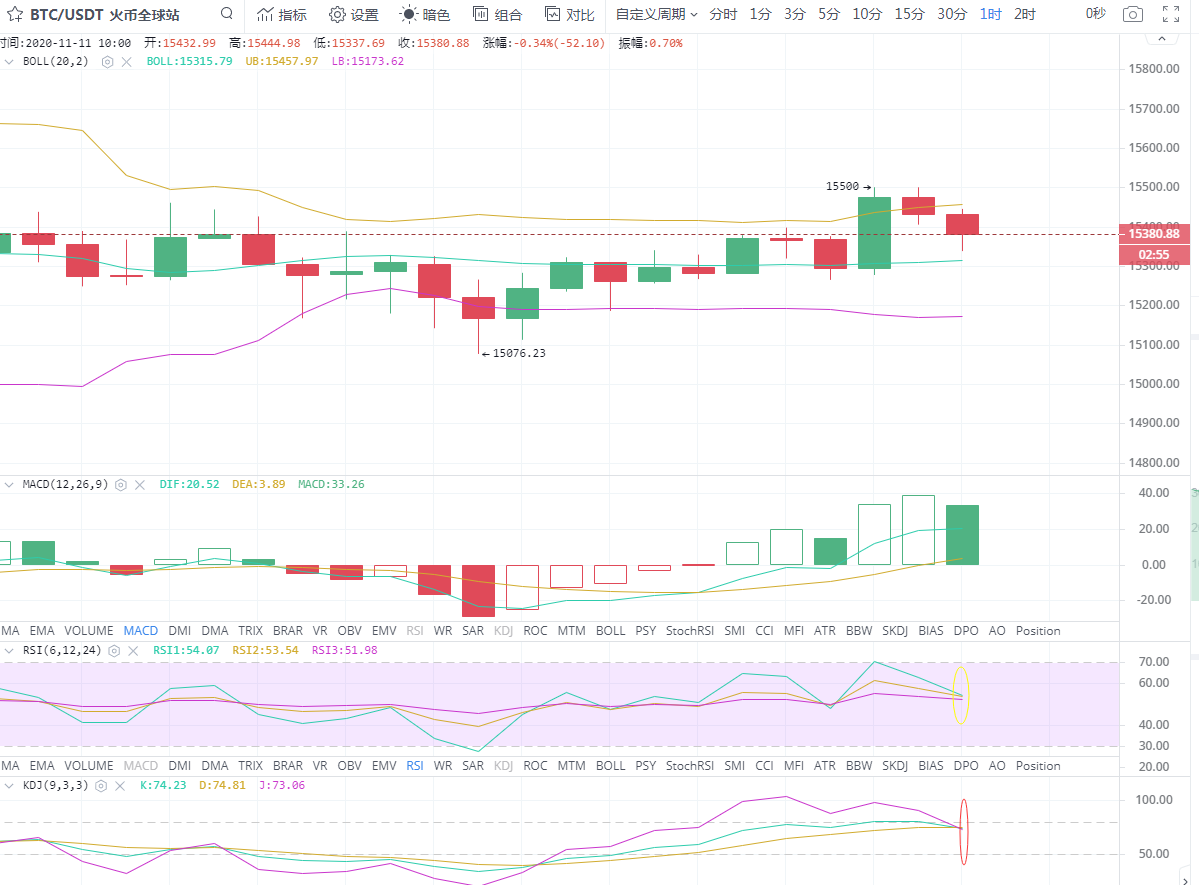
Task: Collapse the BOLL indicator legend chevron
Action: pyautogui.click(x=10, y=61)
